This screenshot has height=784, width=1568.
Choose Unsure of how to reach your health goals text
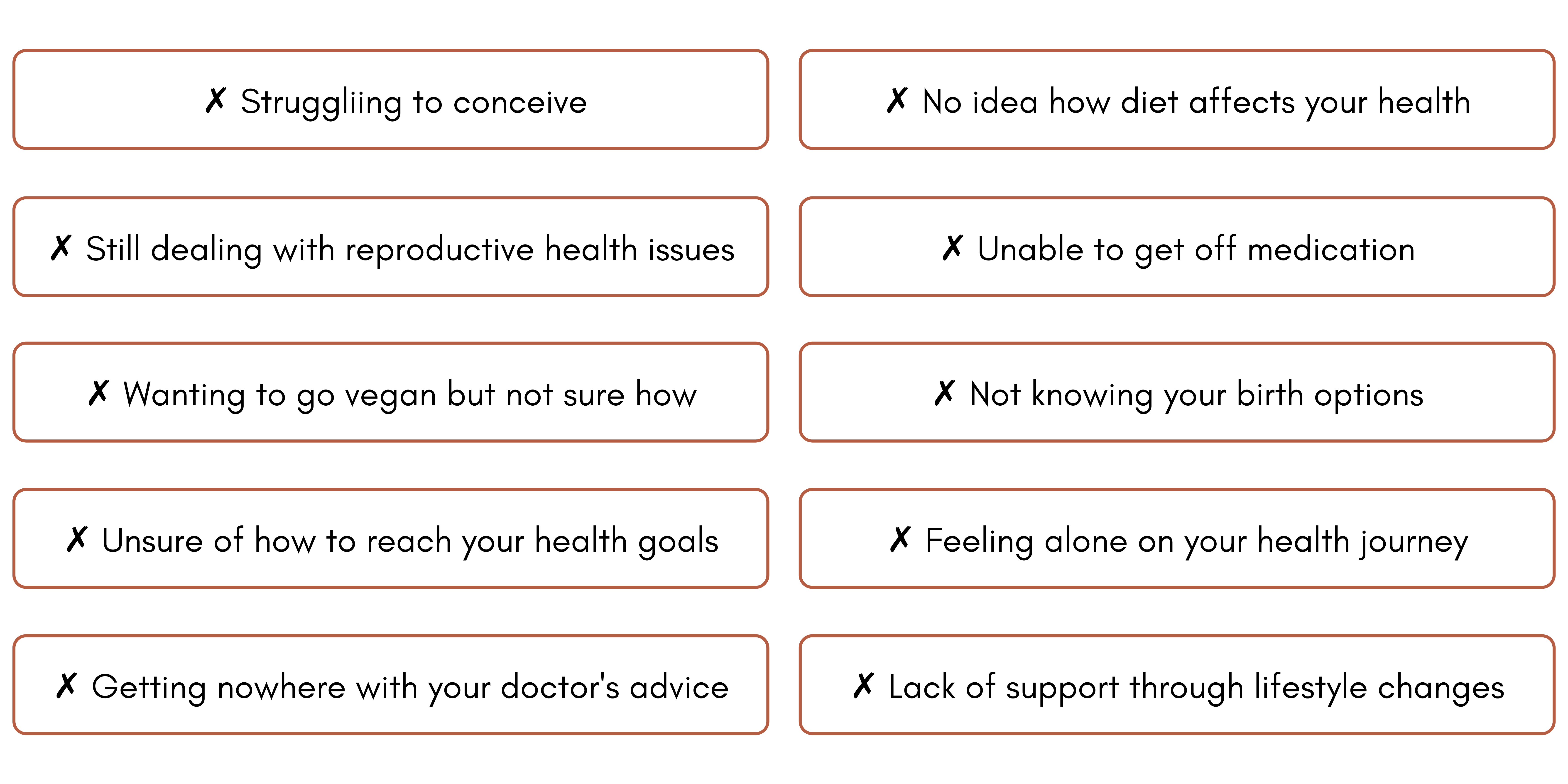(x=410, y=541)
